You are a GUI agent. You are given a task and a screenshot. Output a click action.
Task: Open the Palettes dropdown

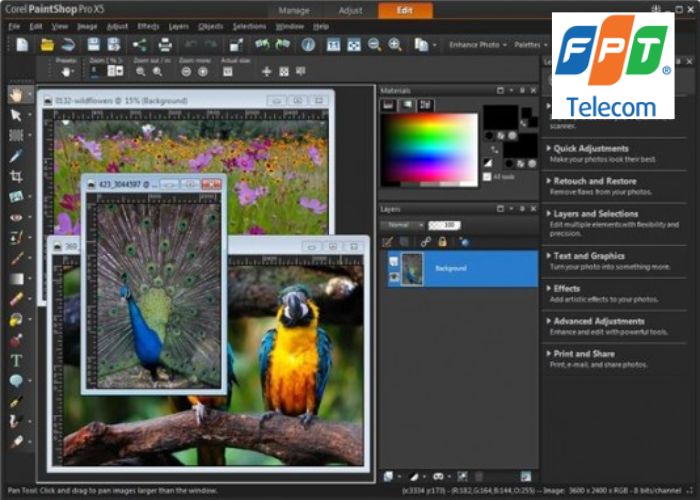pyautogui.click(x=531, y=45)
